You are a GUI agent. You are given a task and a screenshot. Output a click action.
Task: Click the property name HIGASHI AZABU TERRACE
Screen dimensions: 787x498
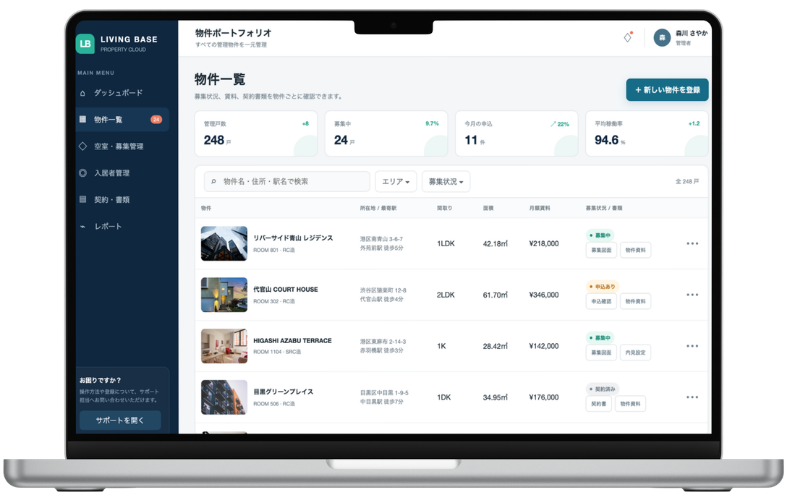[x=292, y=340]
